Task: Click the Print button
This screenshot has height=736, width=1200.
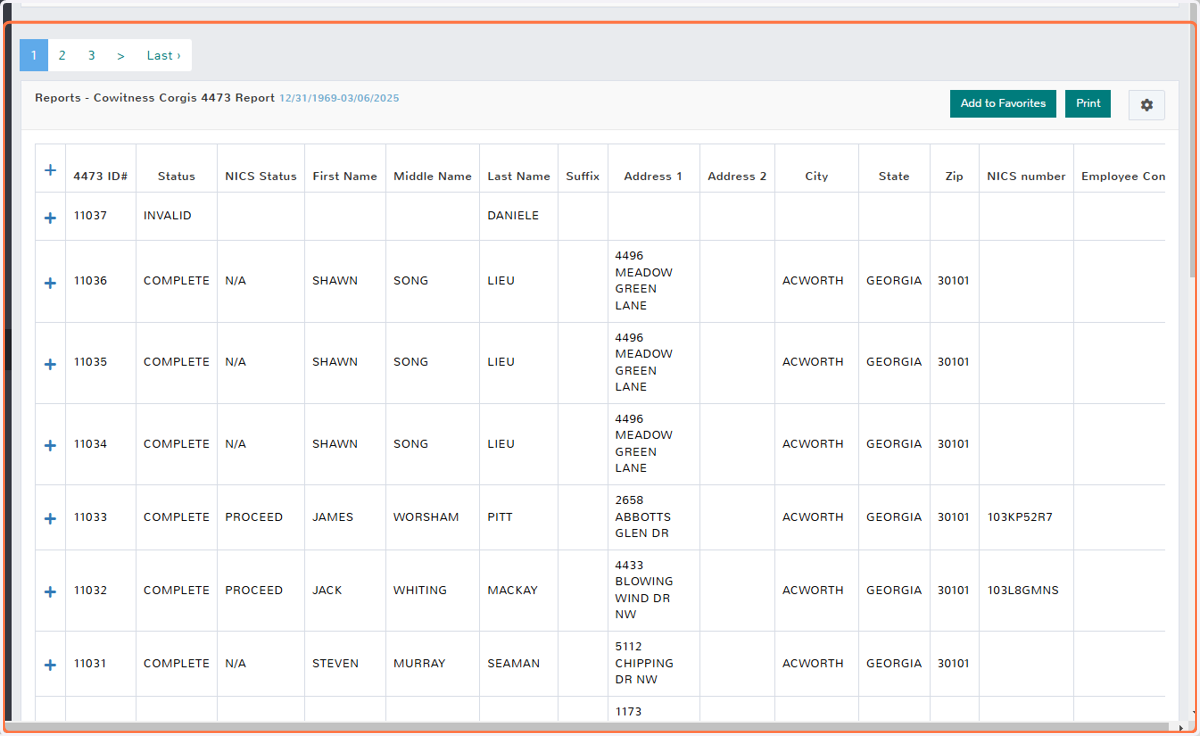Action: [1088, 103]
